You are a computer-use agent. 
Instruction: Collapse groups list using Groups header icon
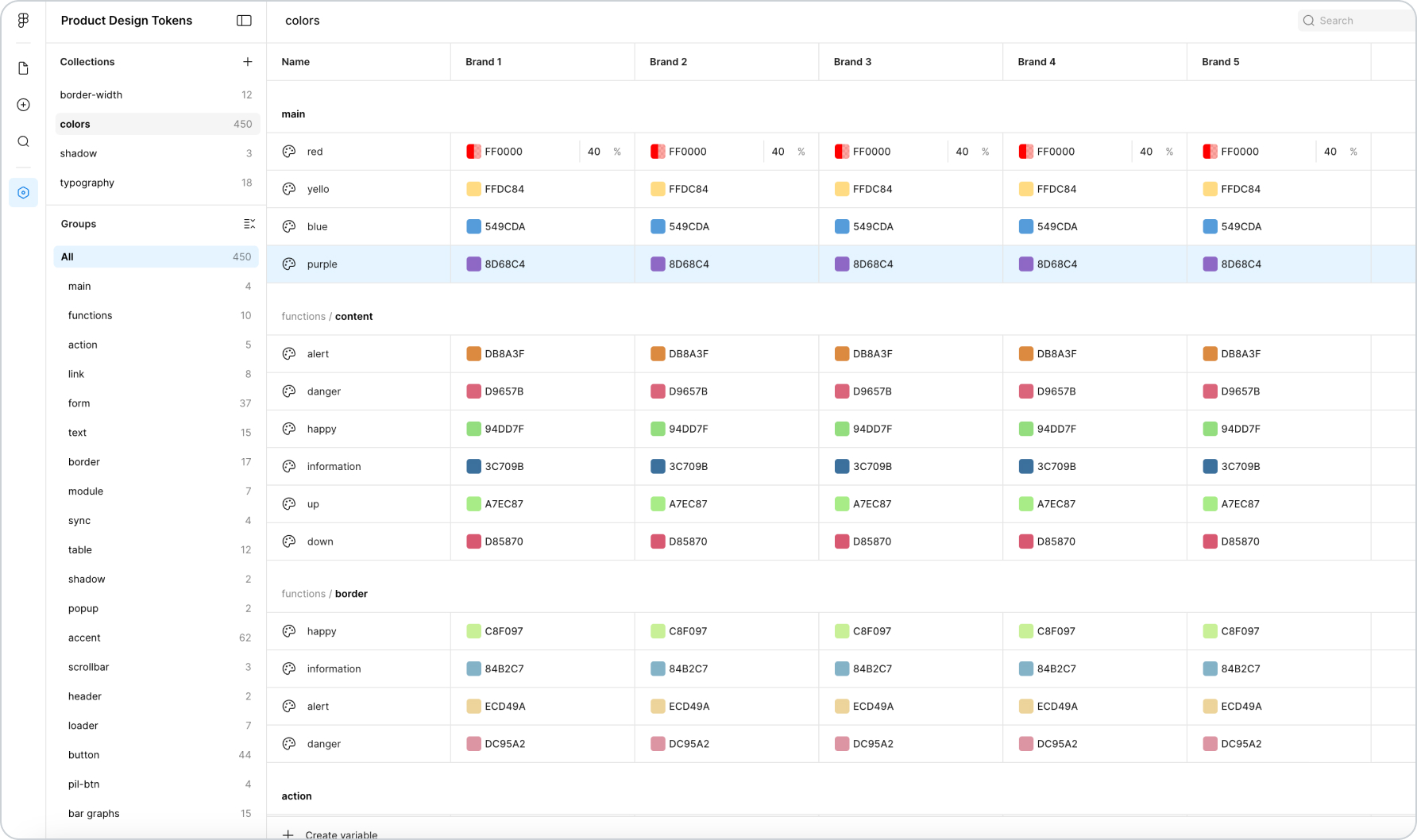(249, 224)
